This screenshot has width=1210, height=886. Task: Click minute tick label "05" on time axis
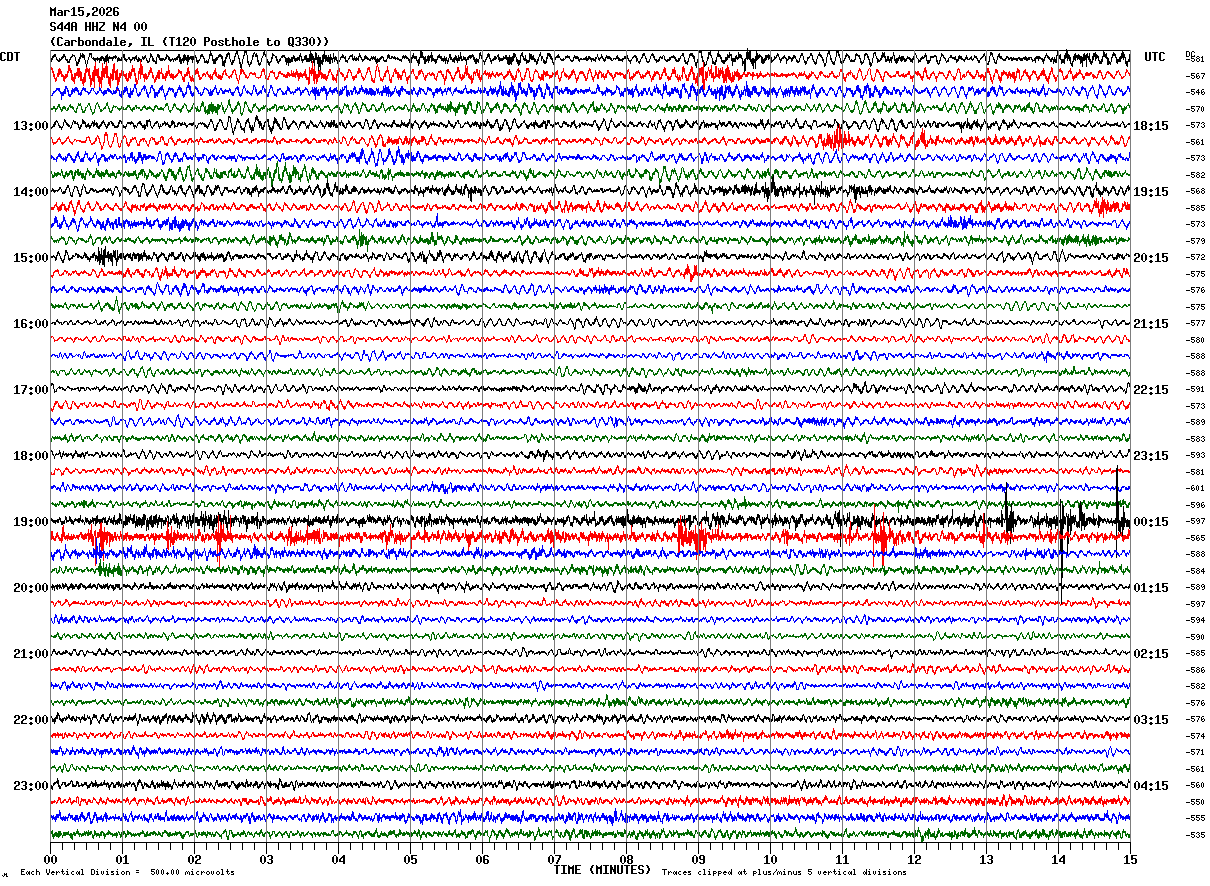click(x=410, y=859)
